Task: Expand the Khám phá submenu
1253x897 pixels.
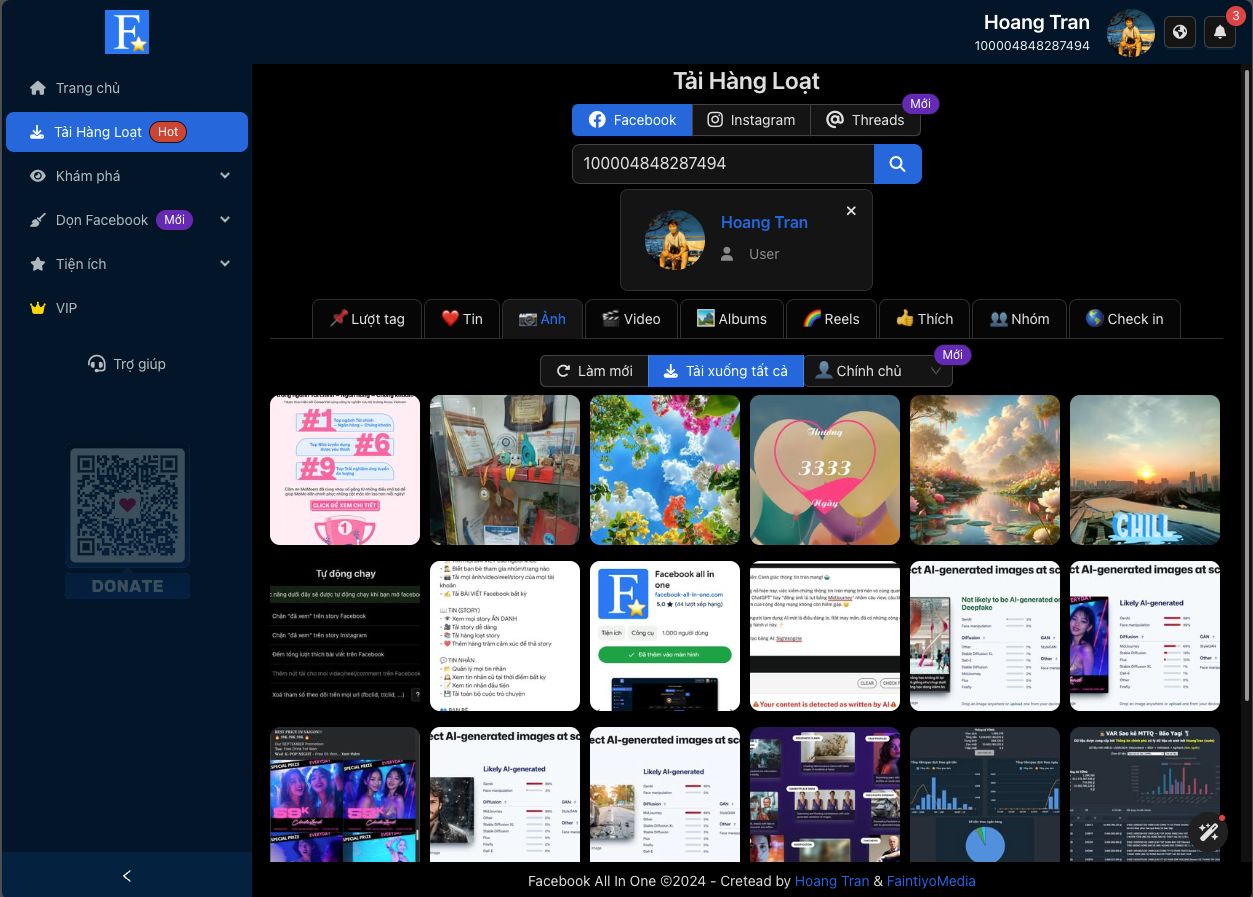Action: [x=225, y=176]
